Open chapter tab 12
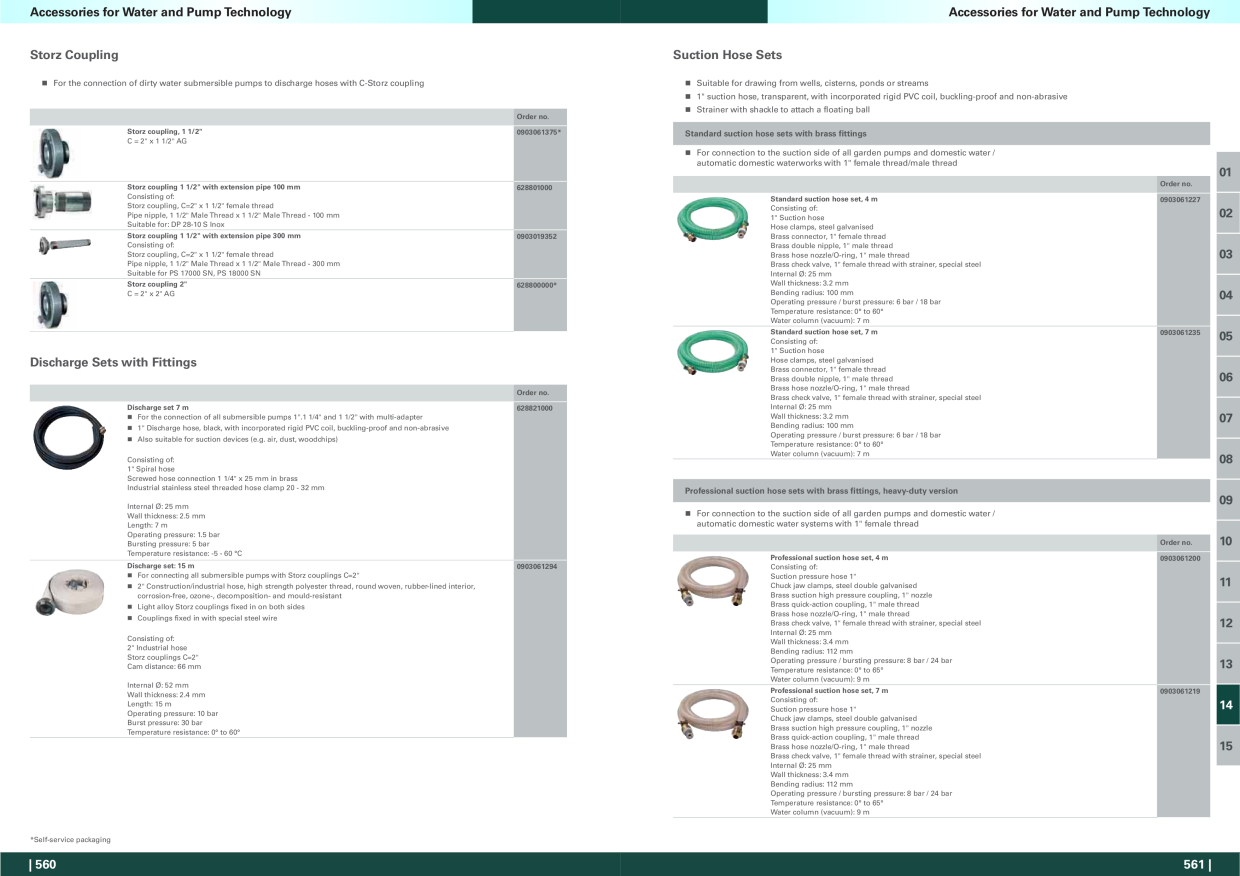This screenshot has height=876, width=1240. (x=1227, y=623)
